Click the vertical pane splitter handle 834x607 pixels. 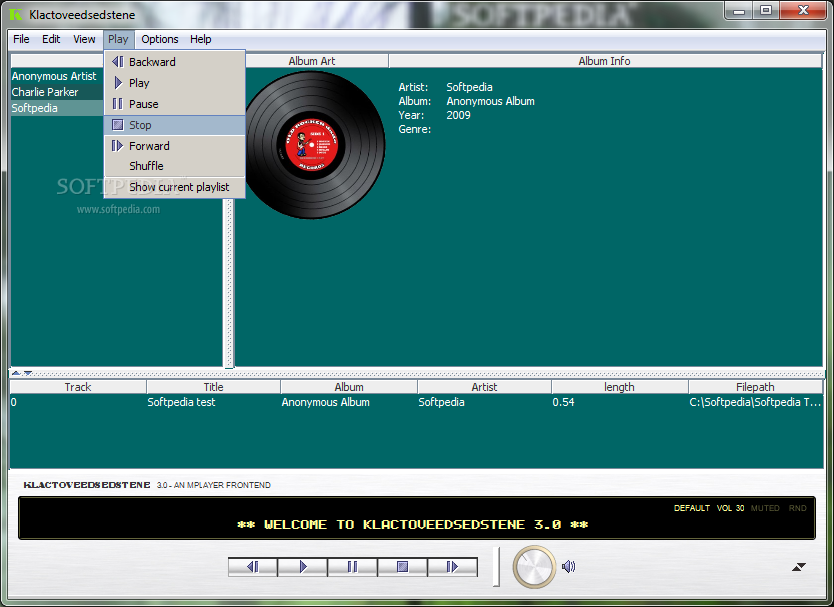229,282
